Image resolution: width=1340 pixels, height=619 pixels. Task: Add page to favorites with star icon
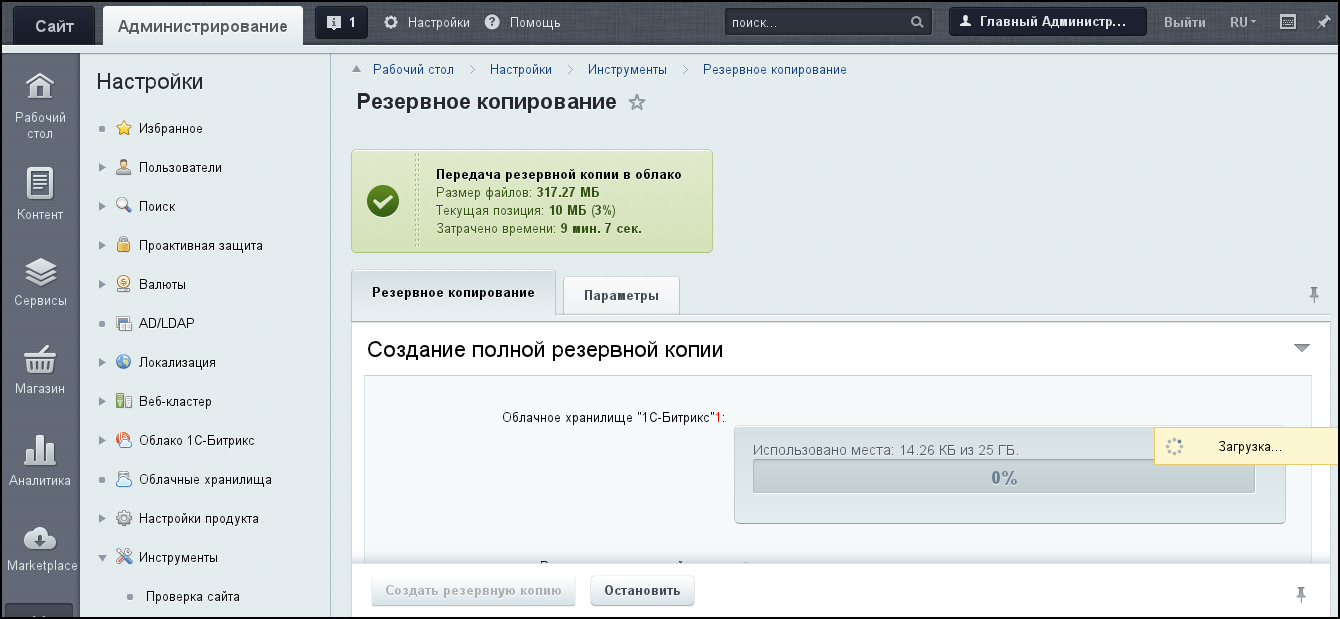pyautogui.click(x=637, y=103)
